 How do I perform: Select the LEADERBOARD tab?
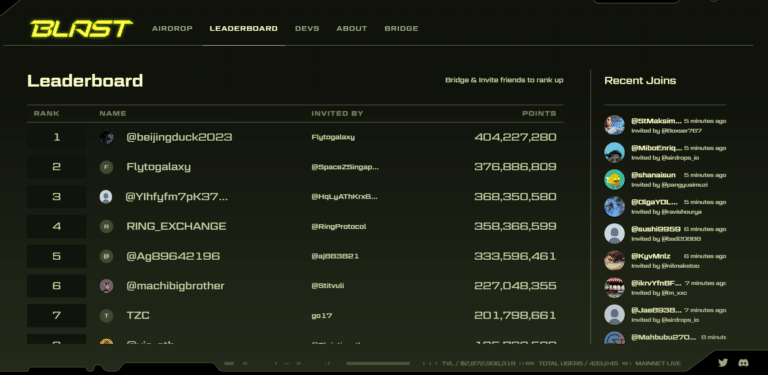(x=243, y=28)
